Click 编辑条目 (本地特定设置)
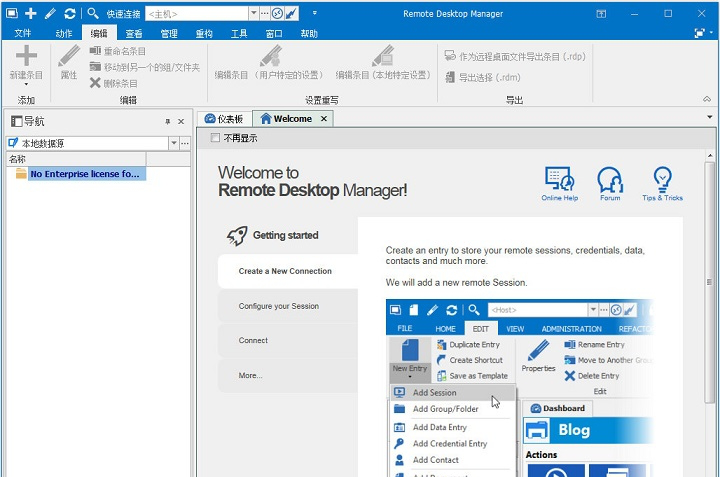This screenshot has width=720, height=496. tap(383, 62)
